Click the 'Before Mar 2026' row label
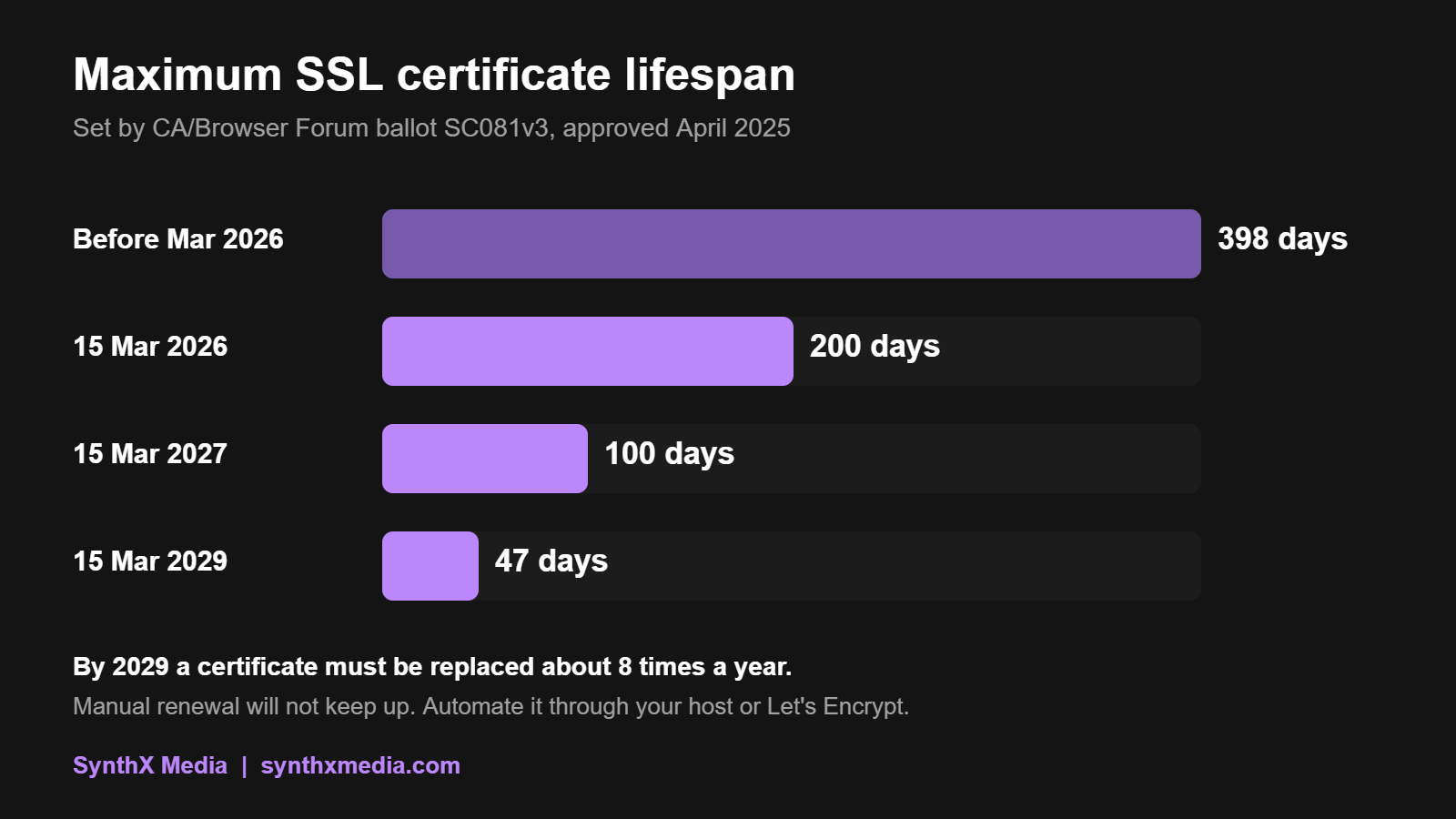 click(178, 239)
